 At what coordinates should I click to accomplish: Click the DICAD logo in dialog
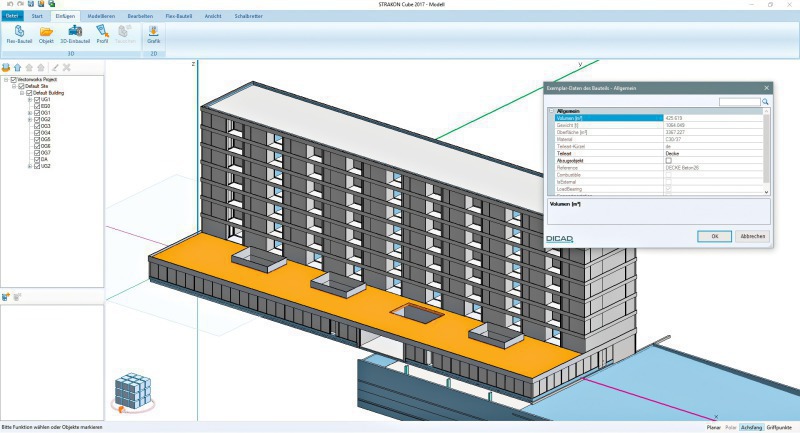pyautogui.click(x=560, y=239)
